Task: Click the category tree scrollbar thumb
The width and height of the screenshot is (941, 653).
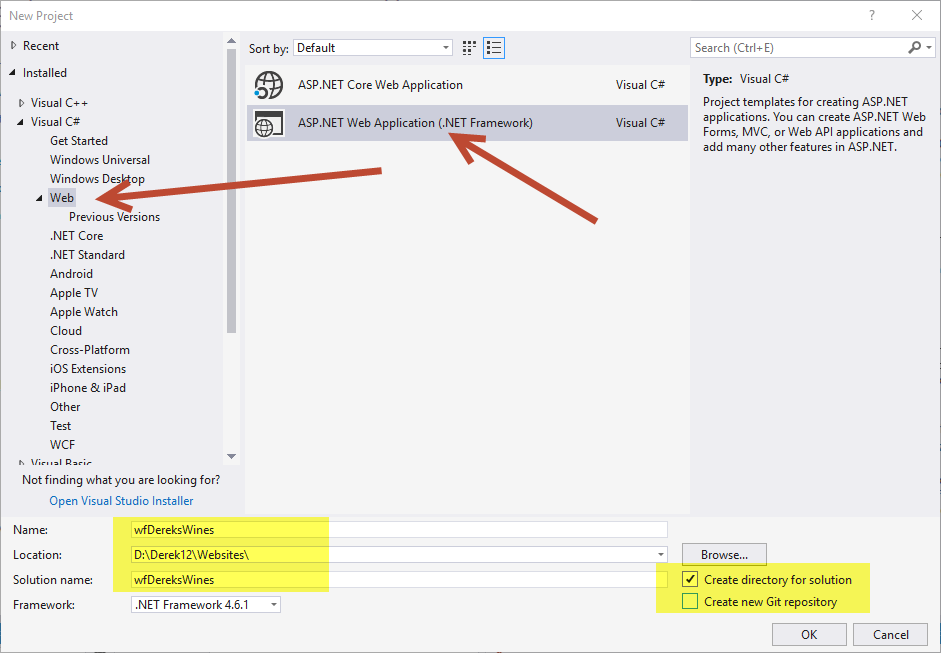Action: tap(231, 191)
